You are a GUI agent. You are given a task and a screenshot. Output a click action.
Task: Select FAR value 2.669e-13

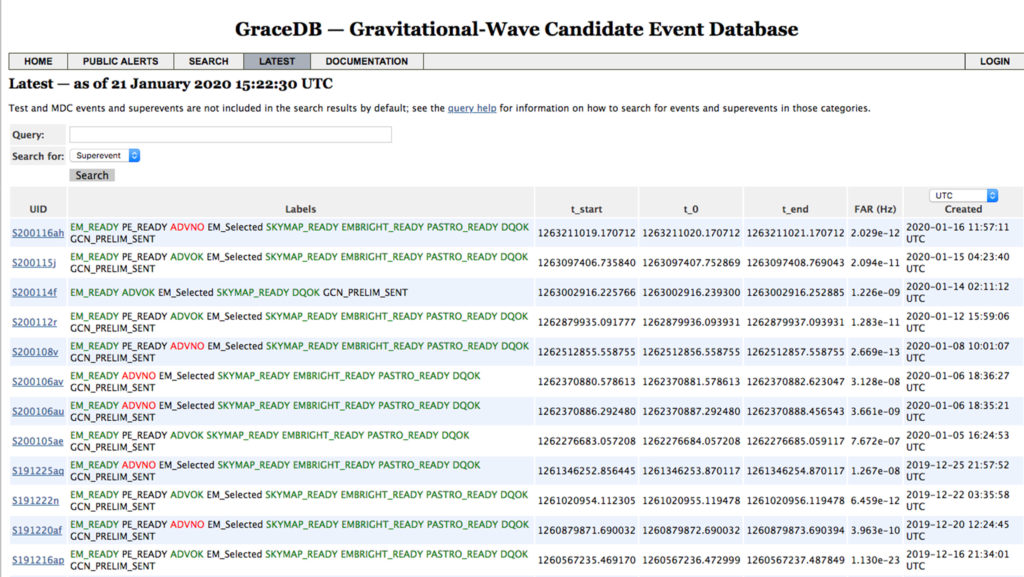pyautogui.click(x=875, y=352)
